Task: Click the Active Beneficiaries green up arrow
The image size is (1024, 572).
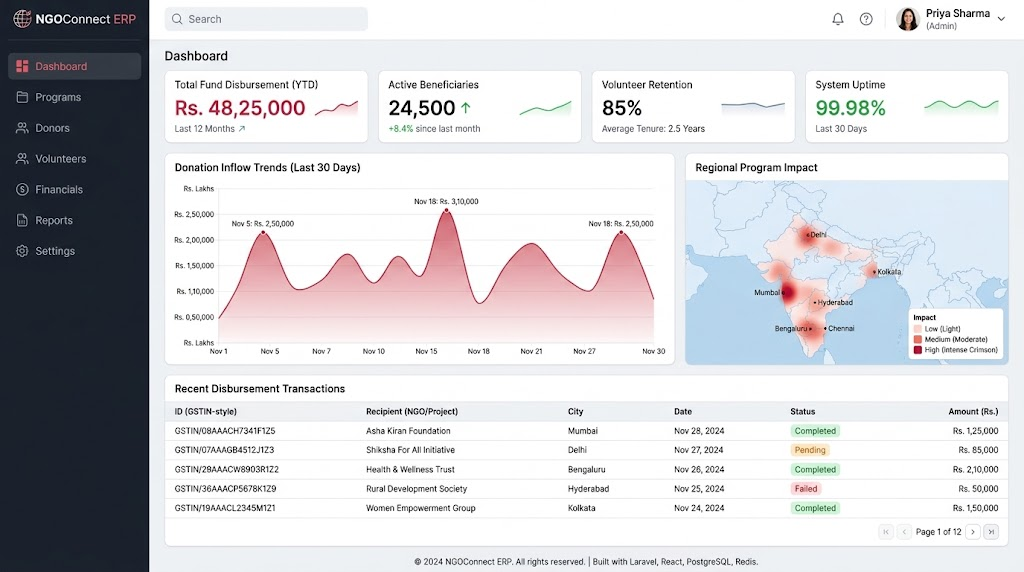Action: [x=466, y=107]
